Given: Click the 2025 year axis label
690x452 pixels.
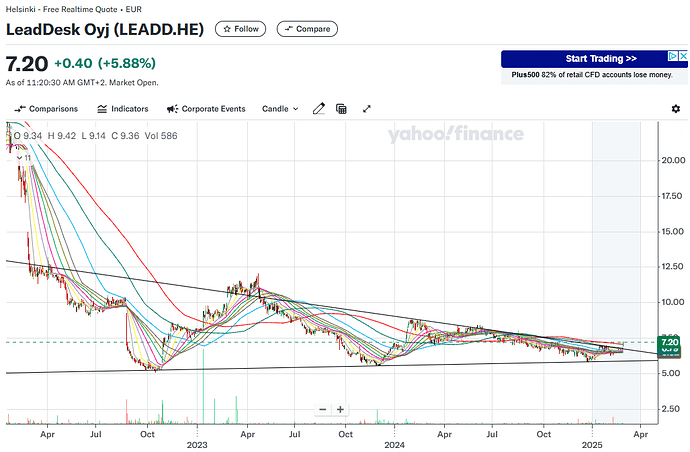Looking at the screenshot, I should click(x=592, y=445).
